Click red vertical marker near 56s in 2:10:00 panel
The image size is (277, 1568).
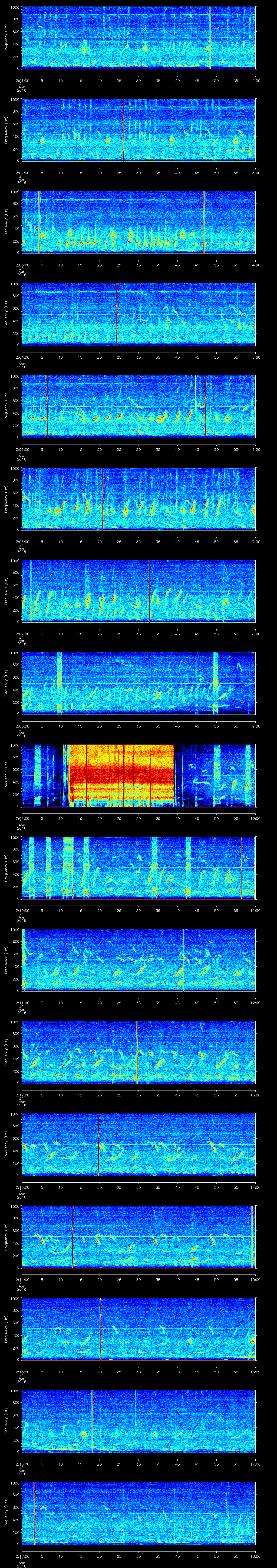[x=241, y=868]
